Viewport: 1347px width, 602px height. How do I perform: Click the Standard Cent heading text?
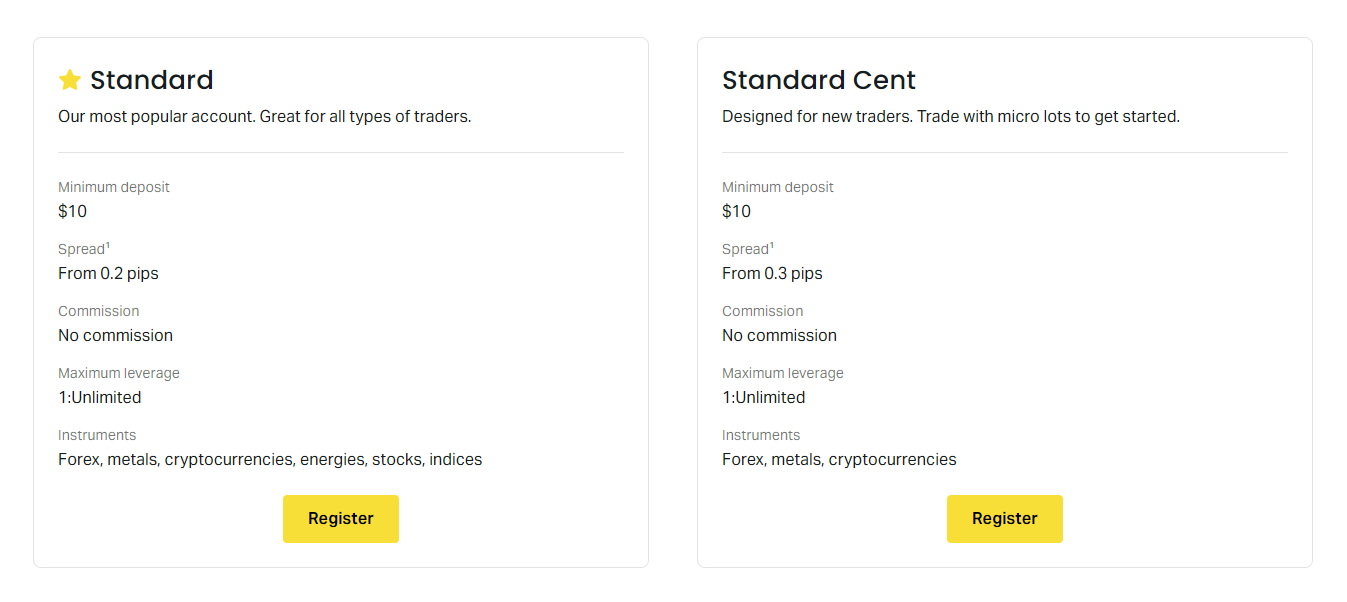(x=818, y=80)
